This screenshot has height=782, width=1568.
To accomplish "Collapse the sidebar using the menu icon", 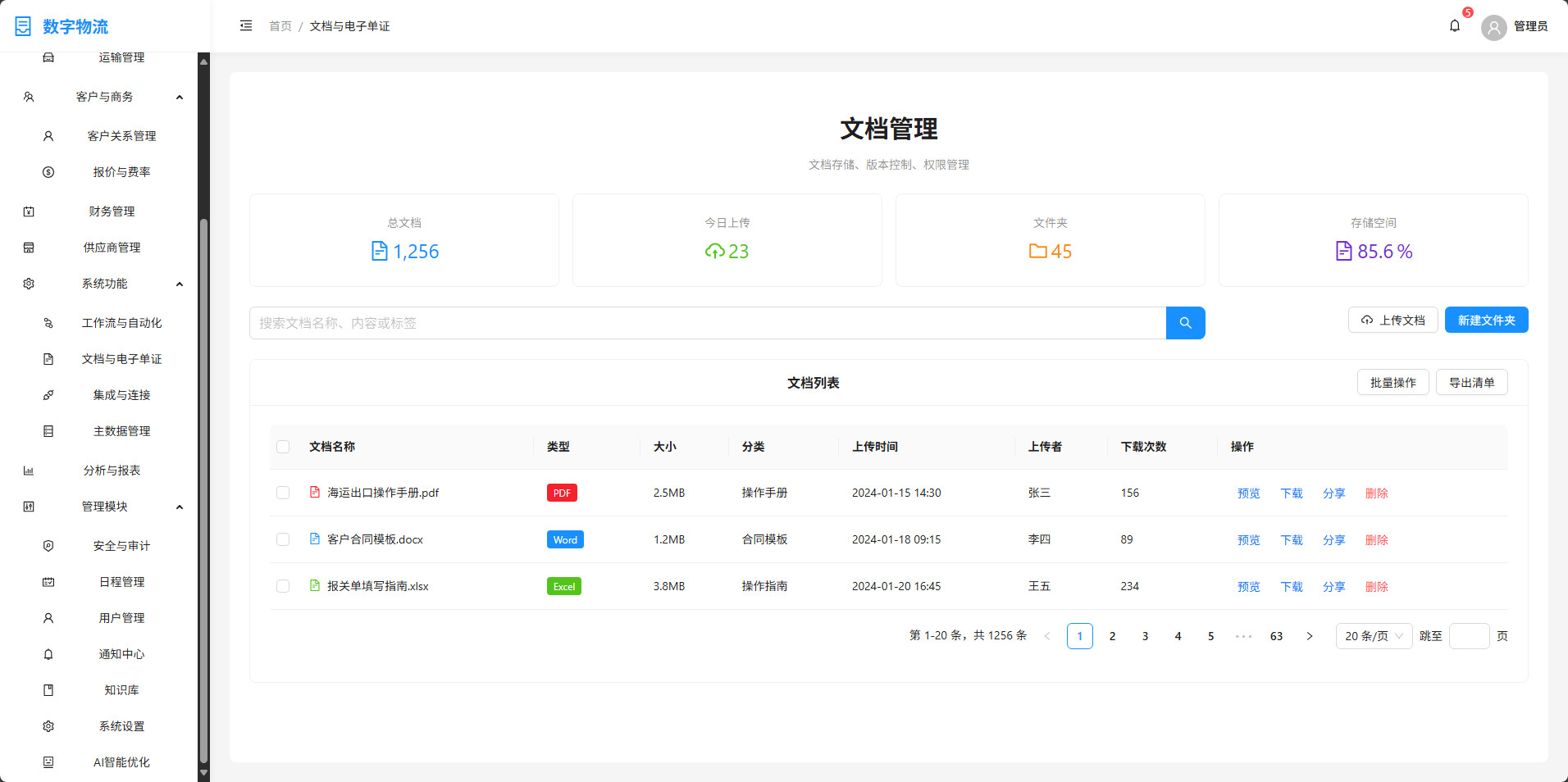I will point(245,25).
